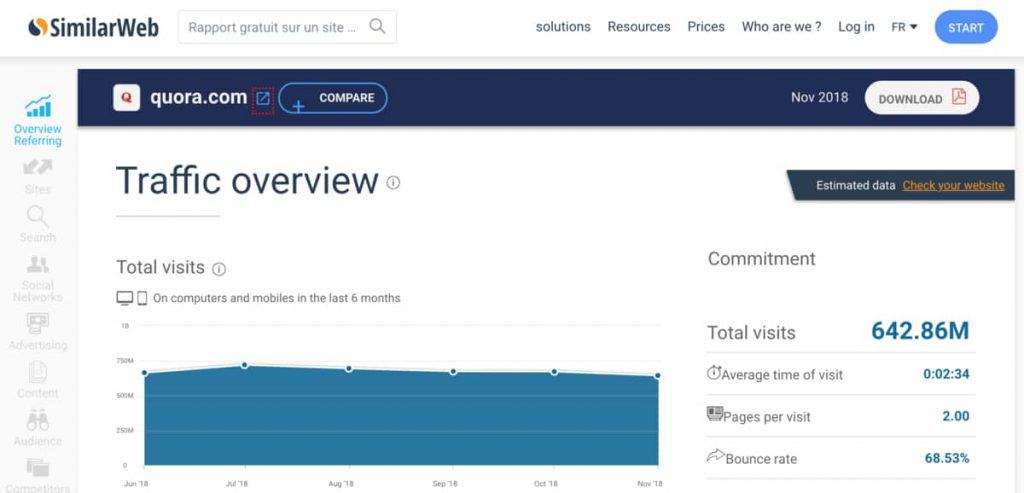This screenshot has width=1024, height=493.
Task: Open the FR language dropdown
Action: tap(904, 27)
